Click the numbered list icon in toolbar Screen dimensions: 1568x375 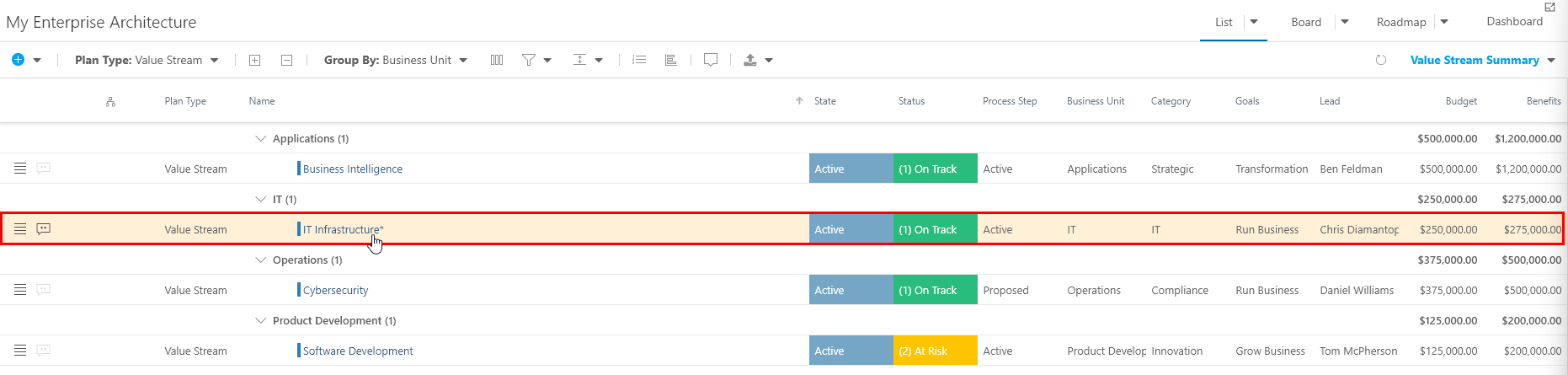(x=639, y=60)
